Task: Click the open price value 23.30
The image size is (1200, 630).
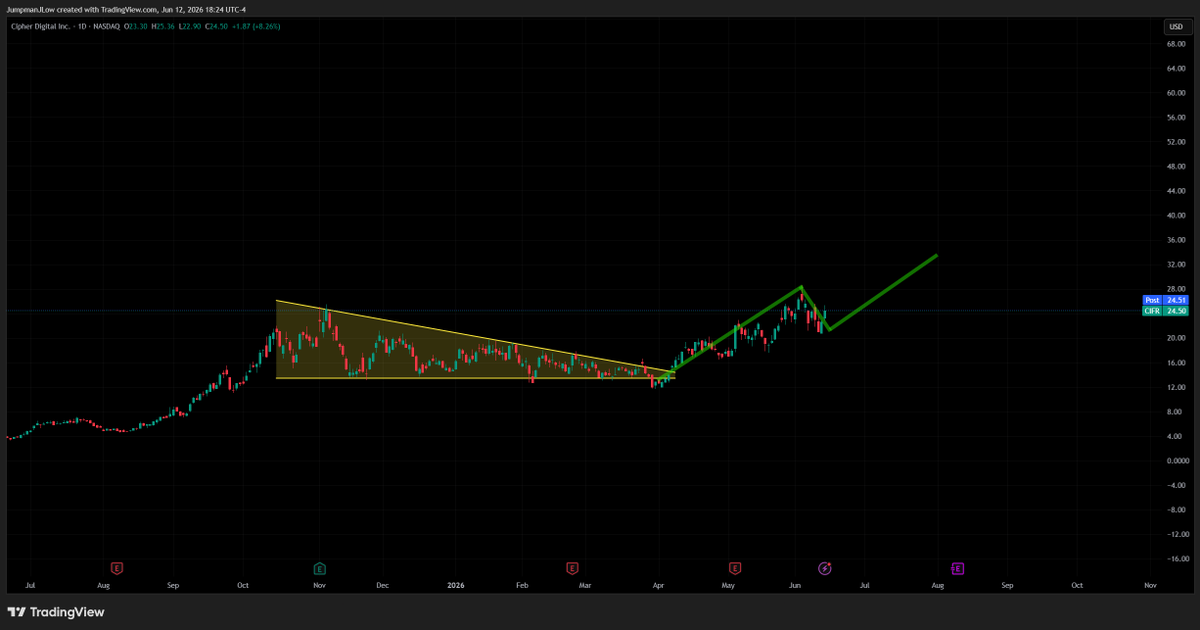Action: coord(138,26)
